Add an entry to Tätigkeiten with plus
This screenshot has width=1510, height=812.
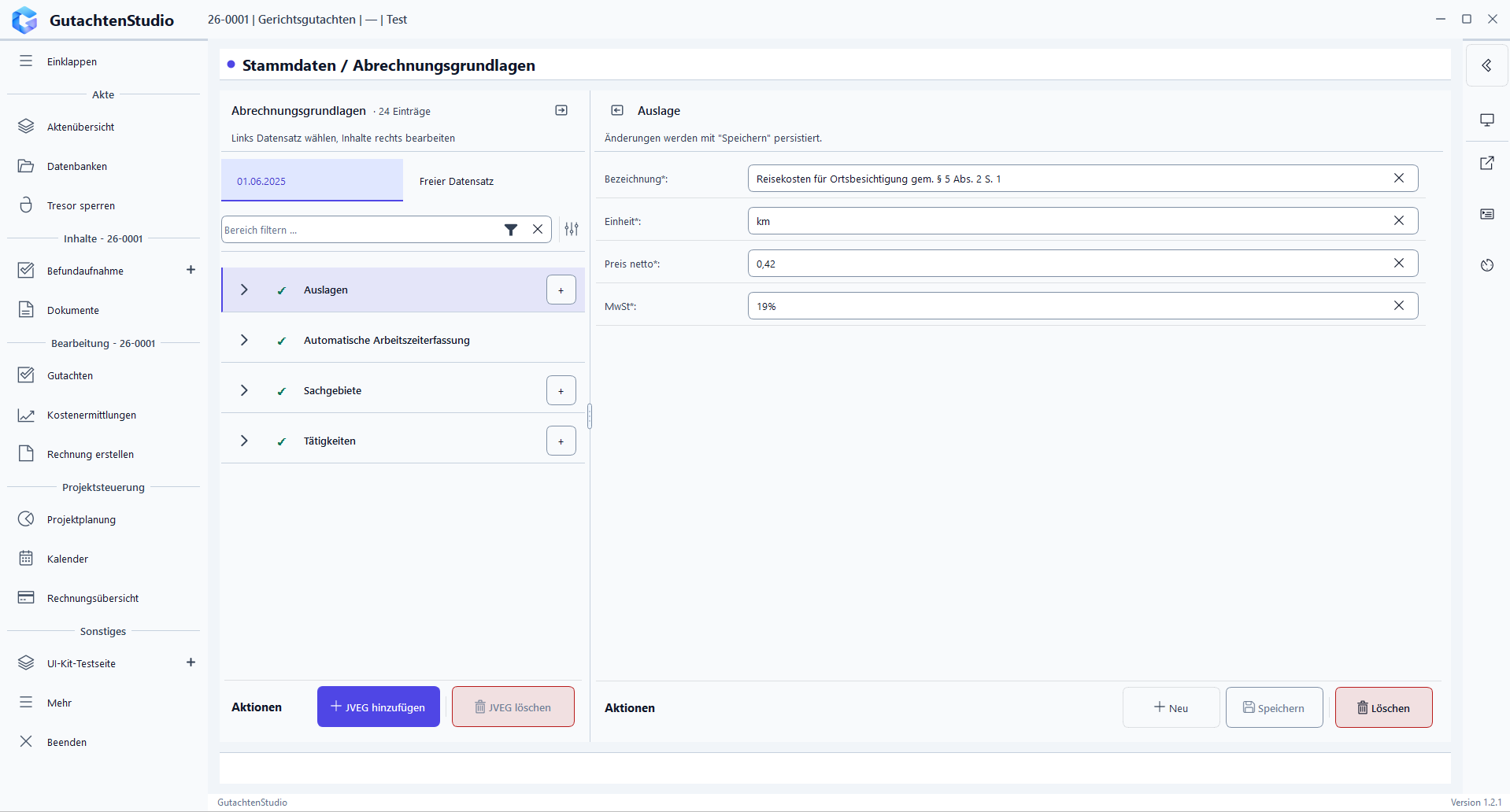click(561, 441)
